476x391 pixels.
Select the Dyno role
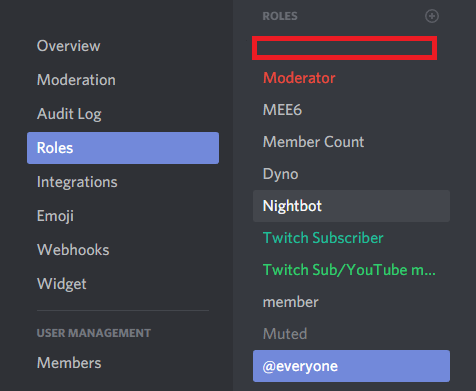[351, 174]
